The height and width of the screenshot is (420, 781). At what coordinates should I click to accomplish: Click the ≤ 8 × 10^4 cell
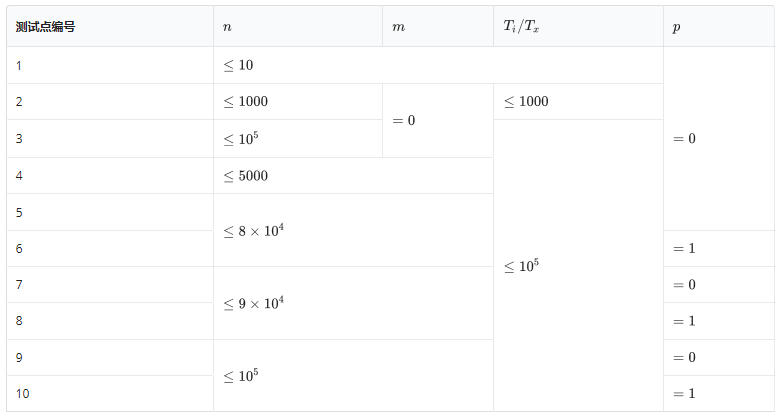point(254,230)
